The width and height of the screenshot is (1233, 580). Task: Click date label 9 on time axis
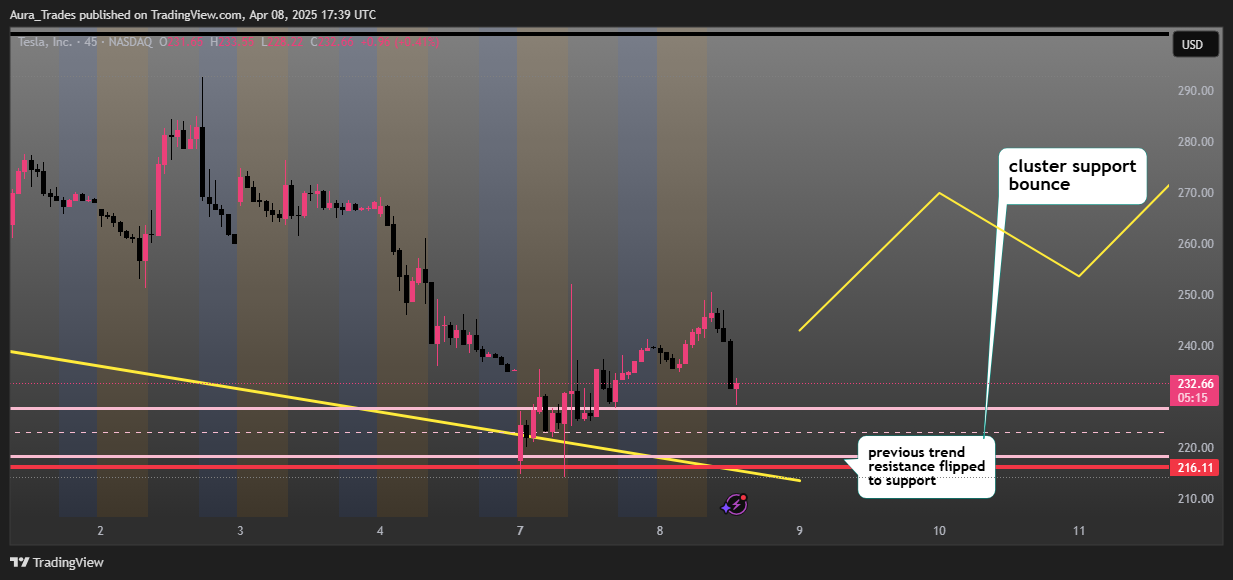(x=800, y=530)
